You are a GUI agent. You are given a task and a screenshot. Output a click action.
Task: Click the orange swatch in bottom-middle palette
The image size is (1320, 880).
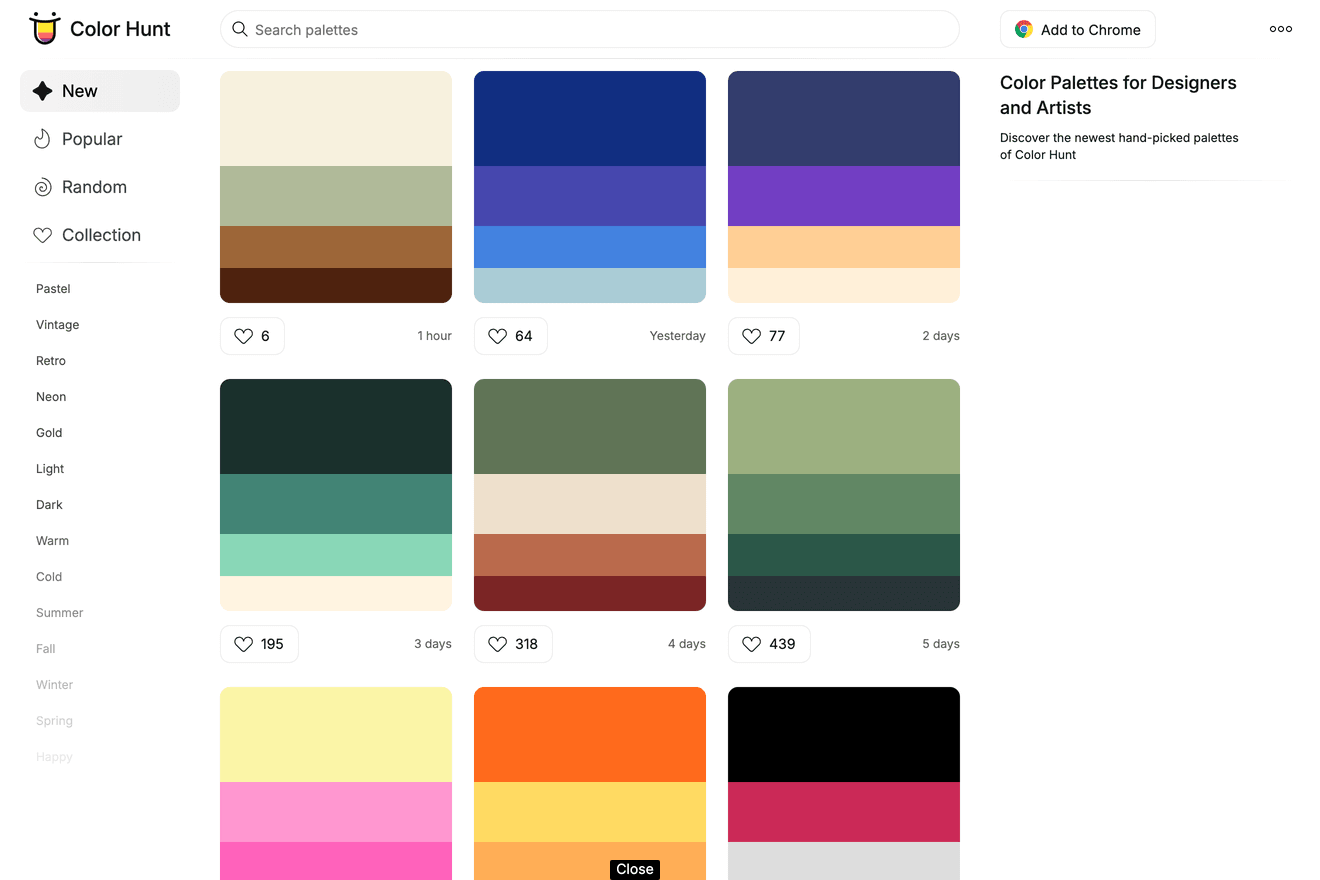[x=590, y=734]
